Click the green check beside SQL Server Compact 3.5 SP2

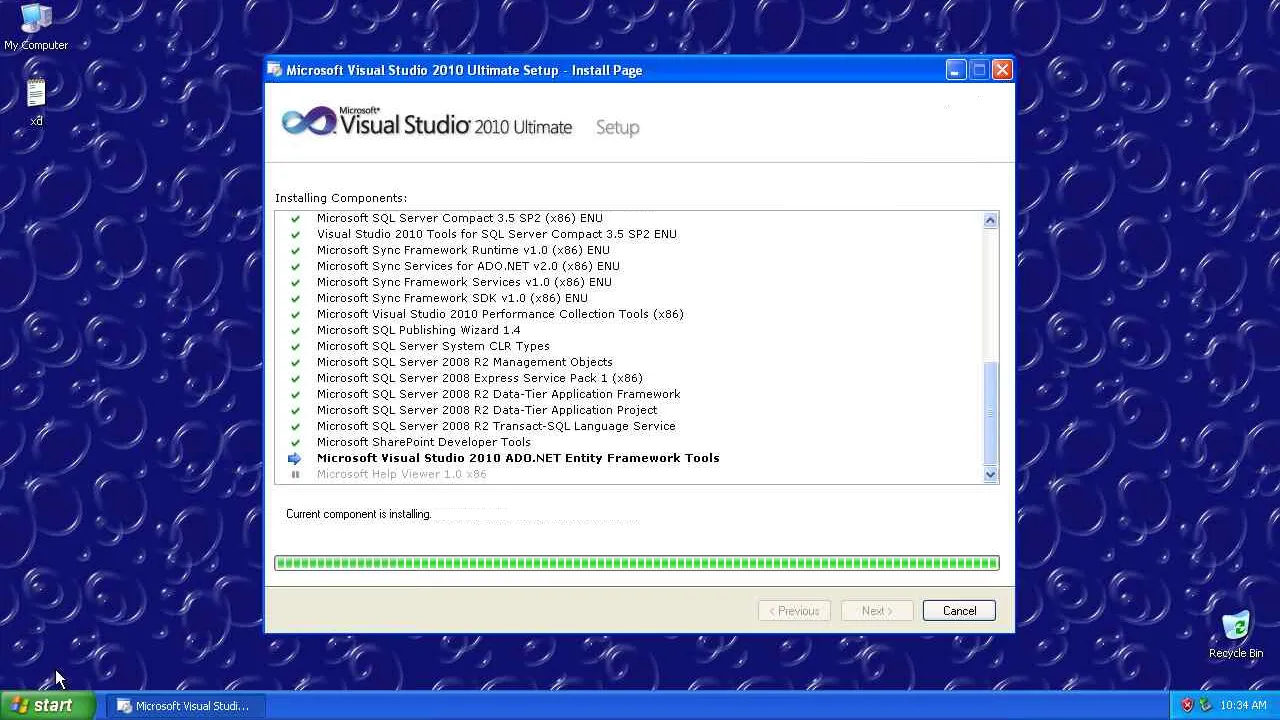pos(295,218)
